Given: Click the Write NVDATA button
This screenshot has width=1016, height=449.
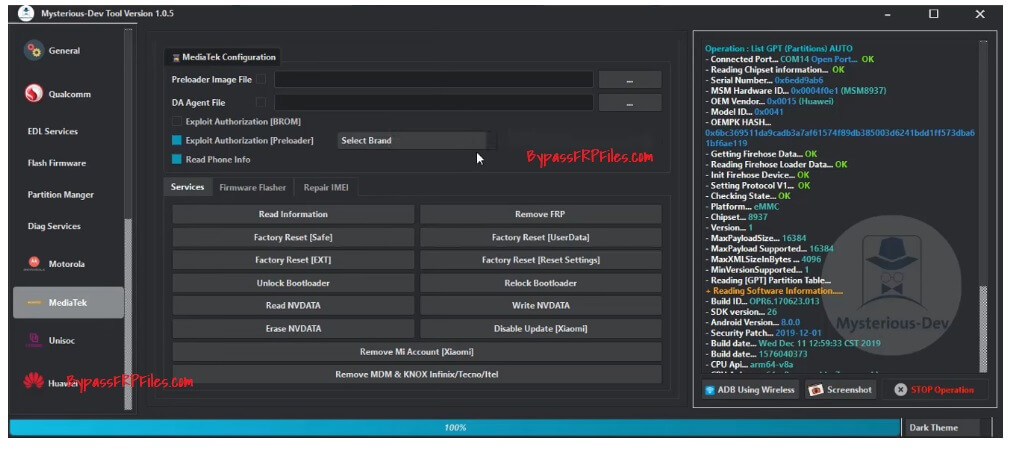Looking at the screenshot, I should [x=540, y=306].
